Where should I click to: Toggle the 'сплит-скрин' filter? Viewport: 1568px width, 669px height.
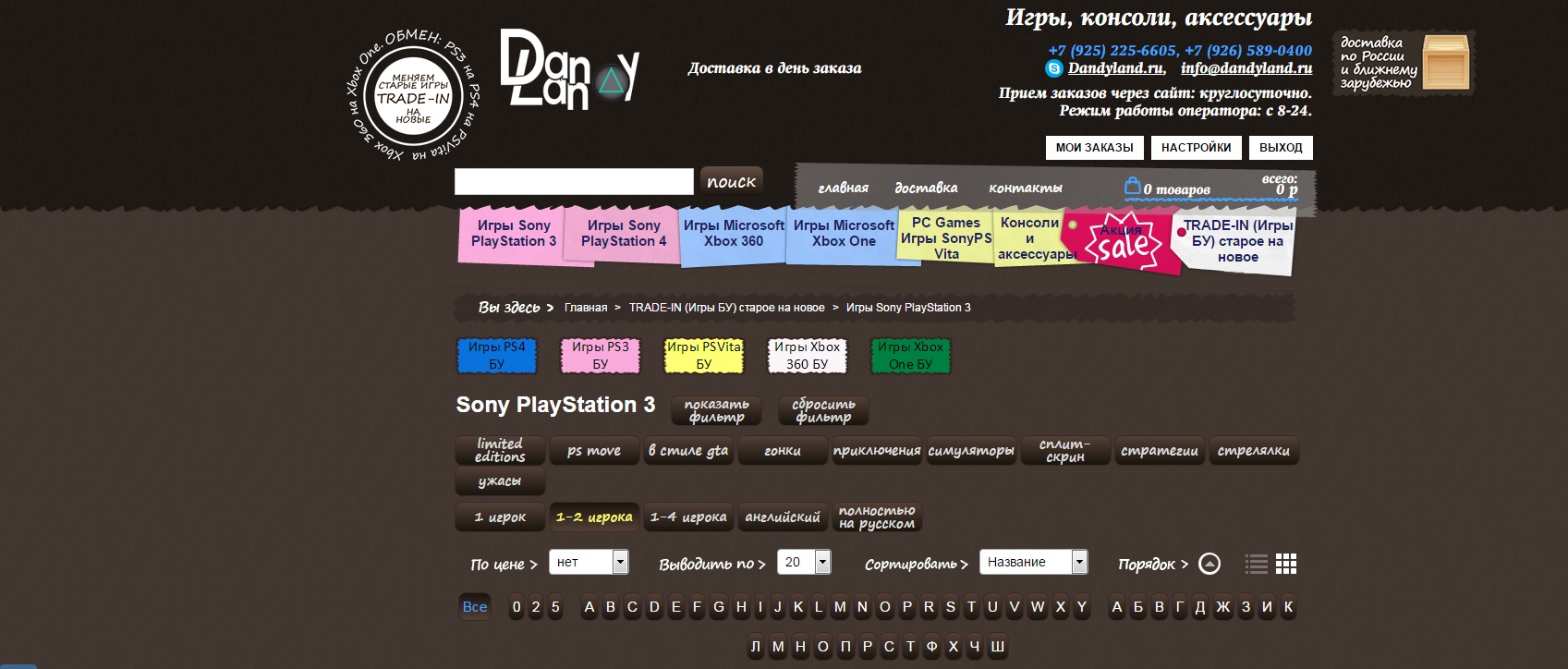click(1065, 451)
